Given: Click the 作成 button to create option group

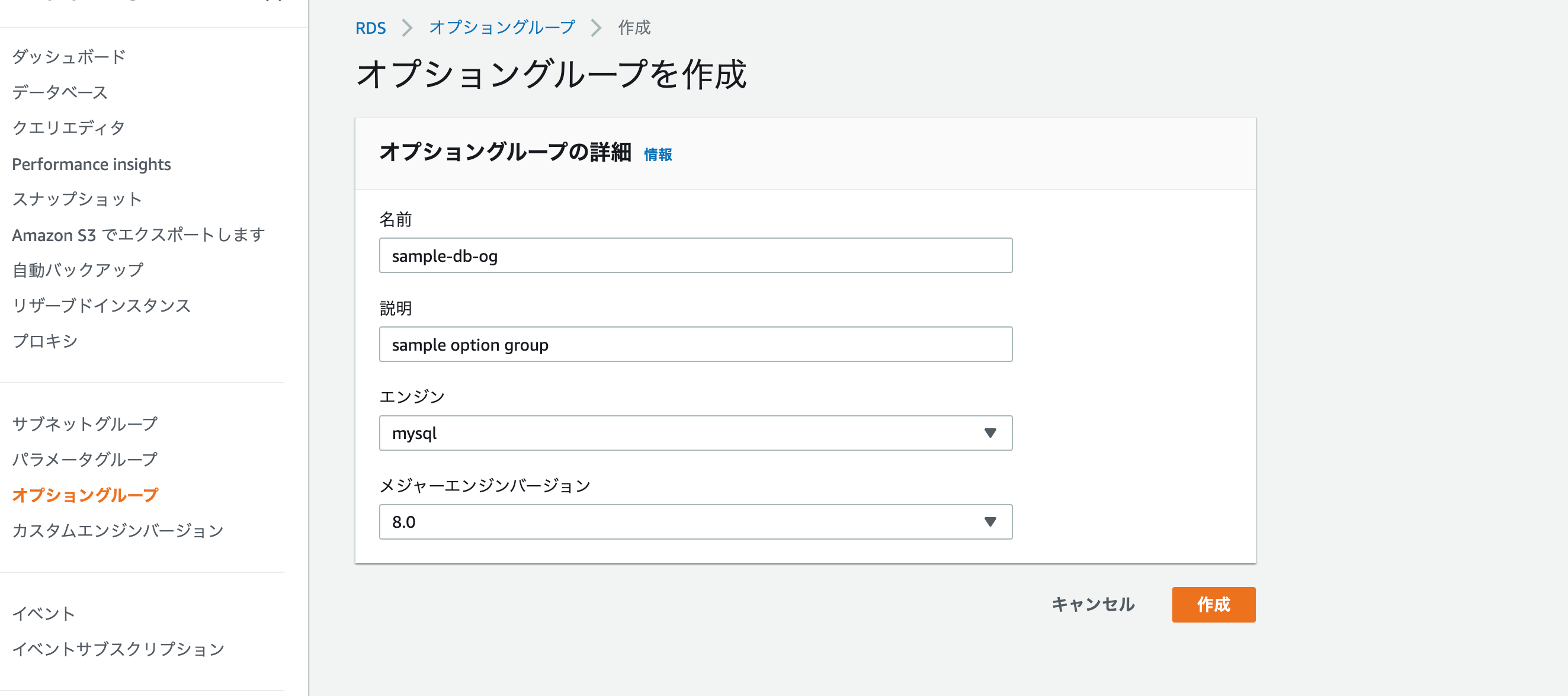Looking at the screenshot, I should point(1213,605).
